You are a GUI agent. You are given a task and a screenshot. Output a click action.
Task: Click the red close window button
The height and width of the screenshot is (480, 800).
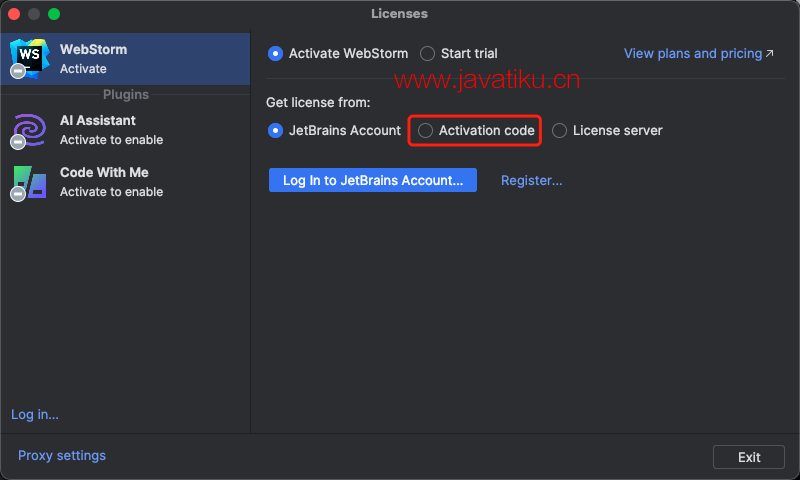[x=14, y=14]
